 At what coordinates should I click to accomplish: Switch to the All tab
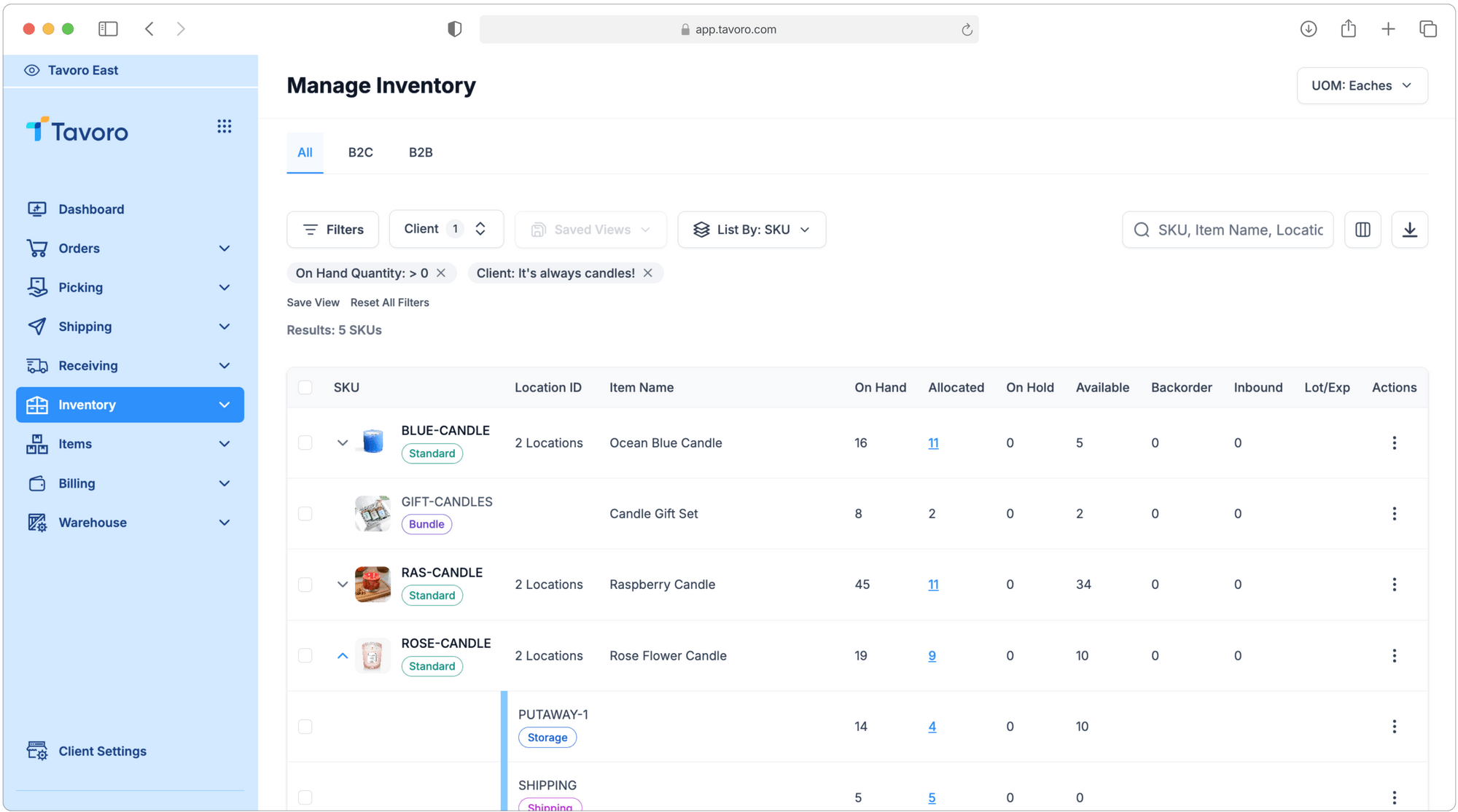pyautogui.click(x=305, y=152)
